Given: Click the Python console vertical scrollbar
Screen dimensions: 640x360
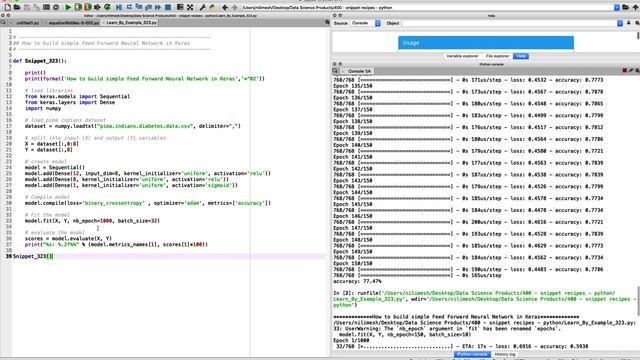Looking at the screenshot, I should [638, 301].
